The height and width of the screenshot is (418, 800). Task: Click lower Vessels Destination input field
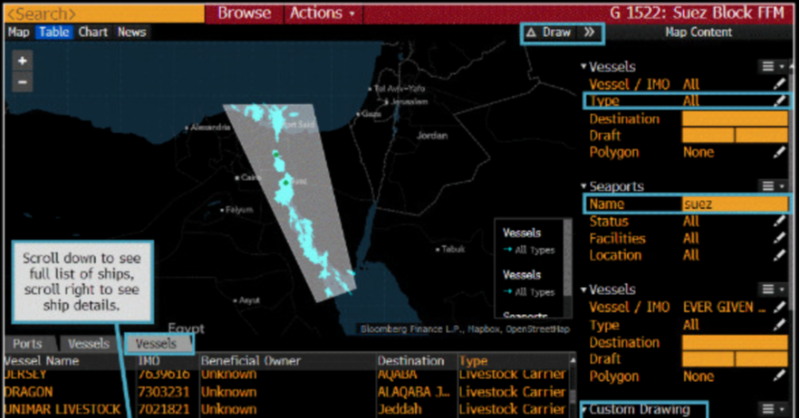click(735, 342)
